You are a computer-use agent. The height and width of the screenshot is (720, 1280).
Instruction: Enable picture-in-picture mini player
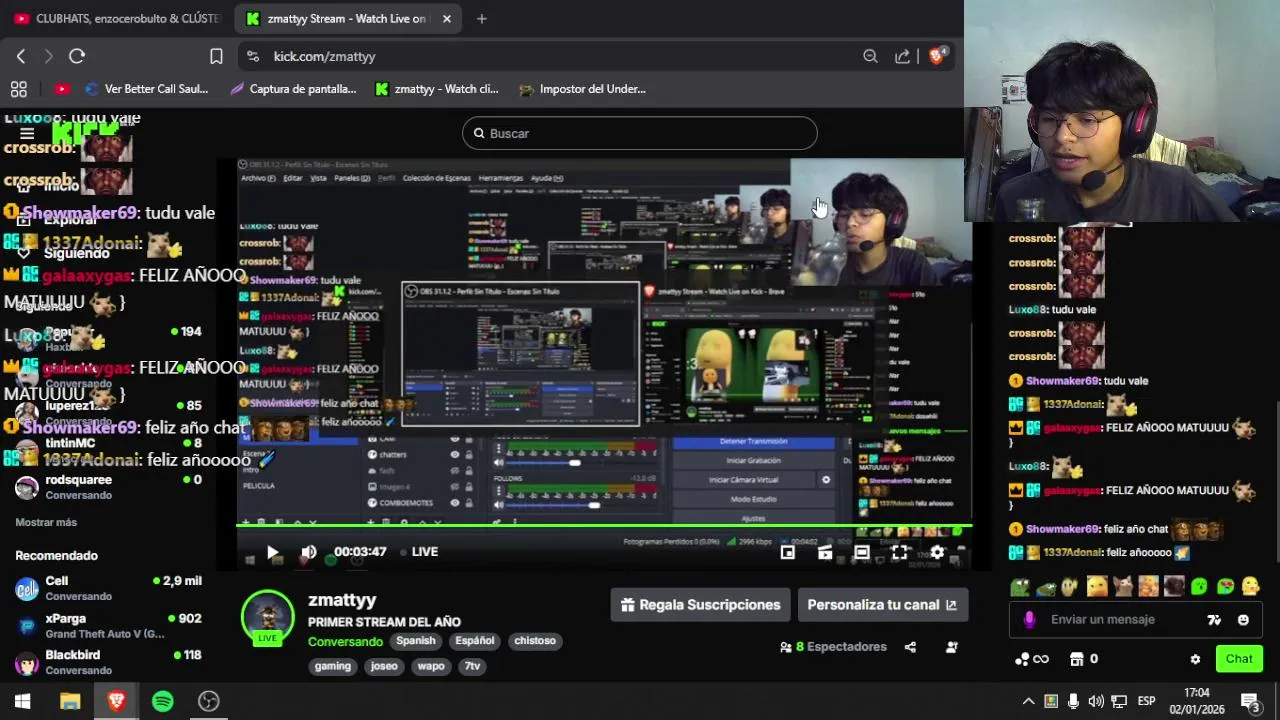788,552
